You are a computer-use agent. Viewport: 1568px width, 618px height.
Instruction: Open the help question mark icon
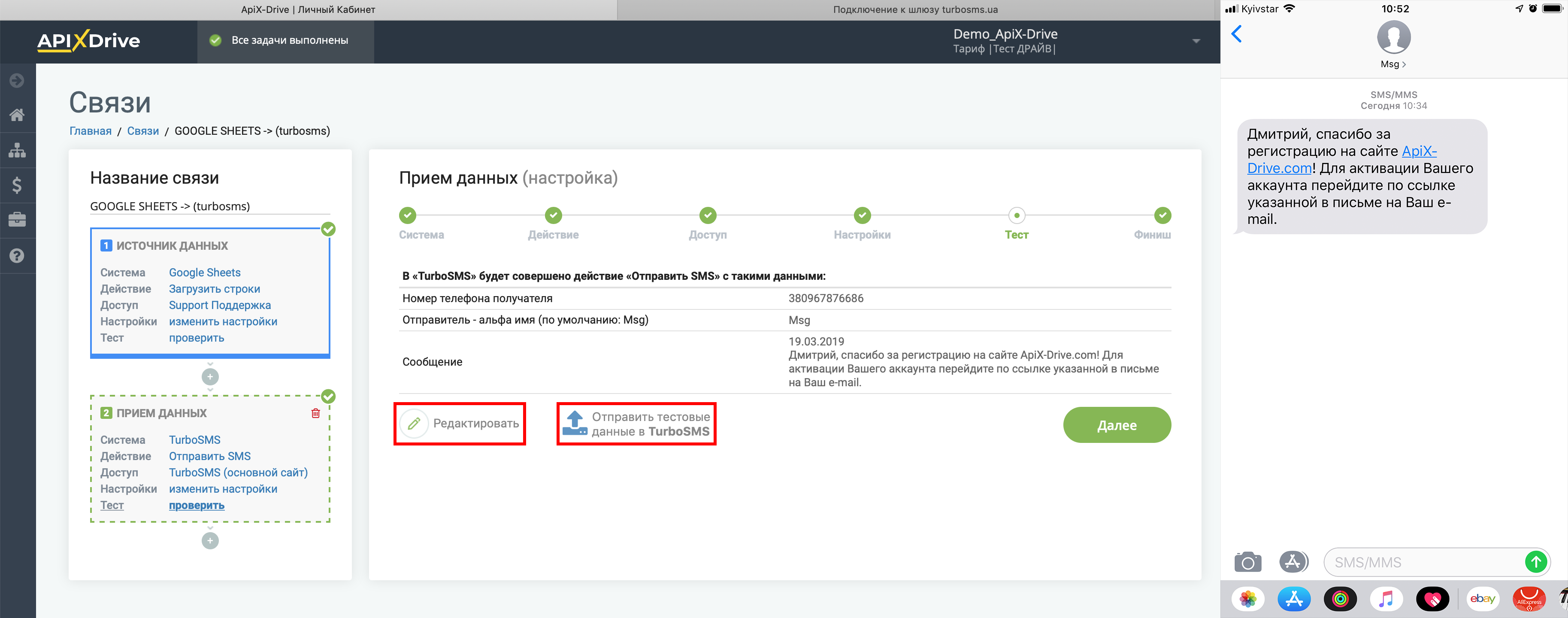pyautogui.click(x=17, y=255)
